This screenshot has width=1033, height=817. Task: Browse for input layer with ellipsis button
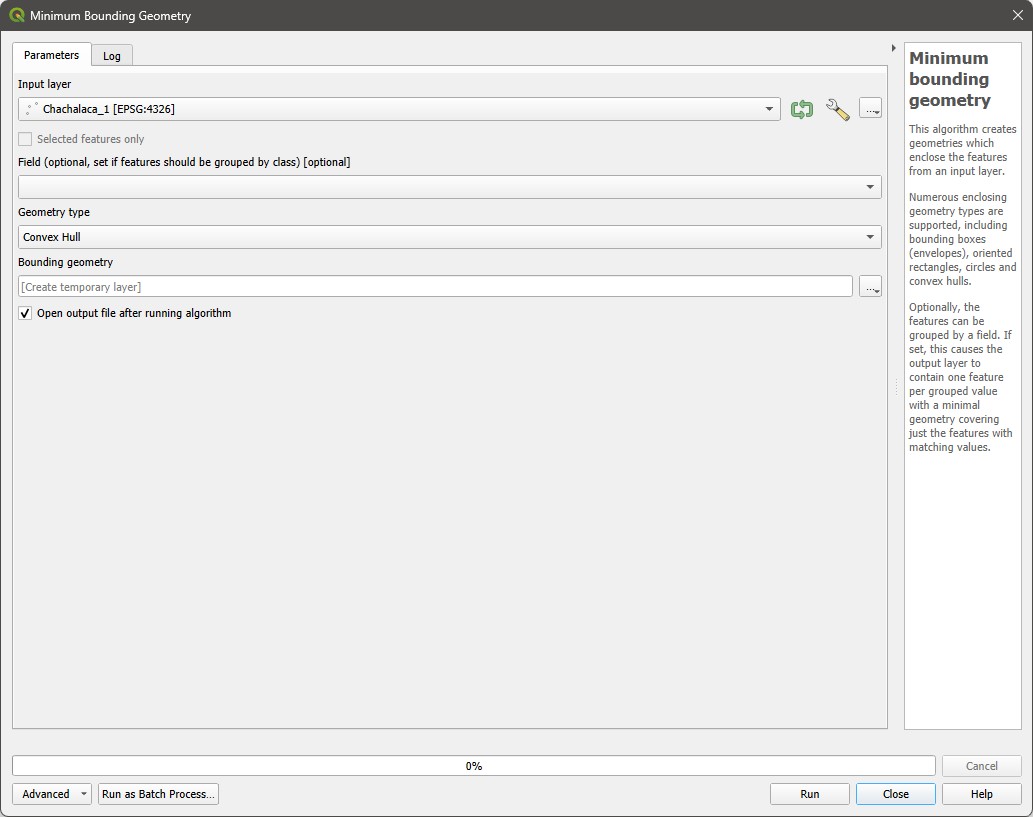(x=870, y=109)
